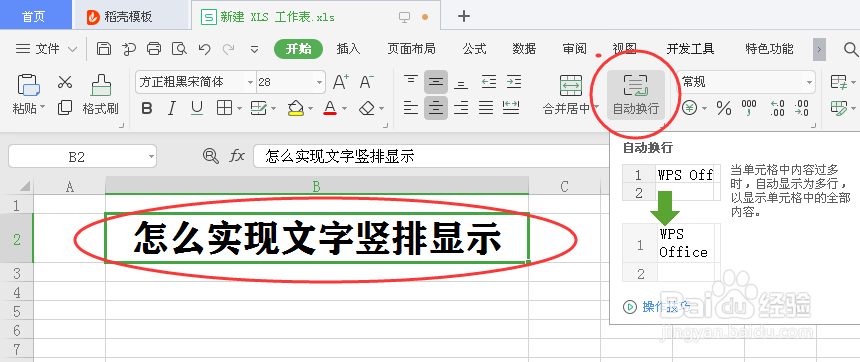
Task: Expand the fill color dropdown arrow
Action: coord(310,109)
